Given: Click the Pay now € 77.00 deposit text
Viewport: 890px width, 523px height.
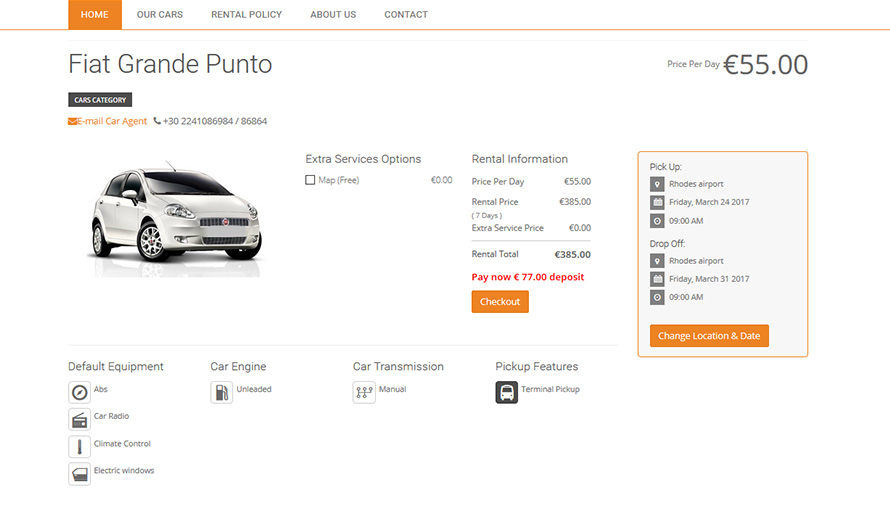Looking at the screenshot, I should pyautogui.click(x=528, y=277).
